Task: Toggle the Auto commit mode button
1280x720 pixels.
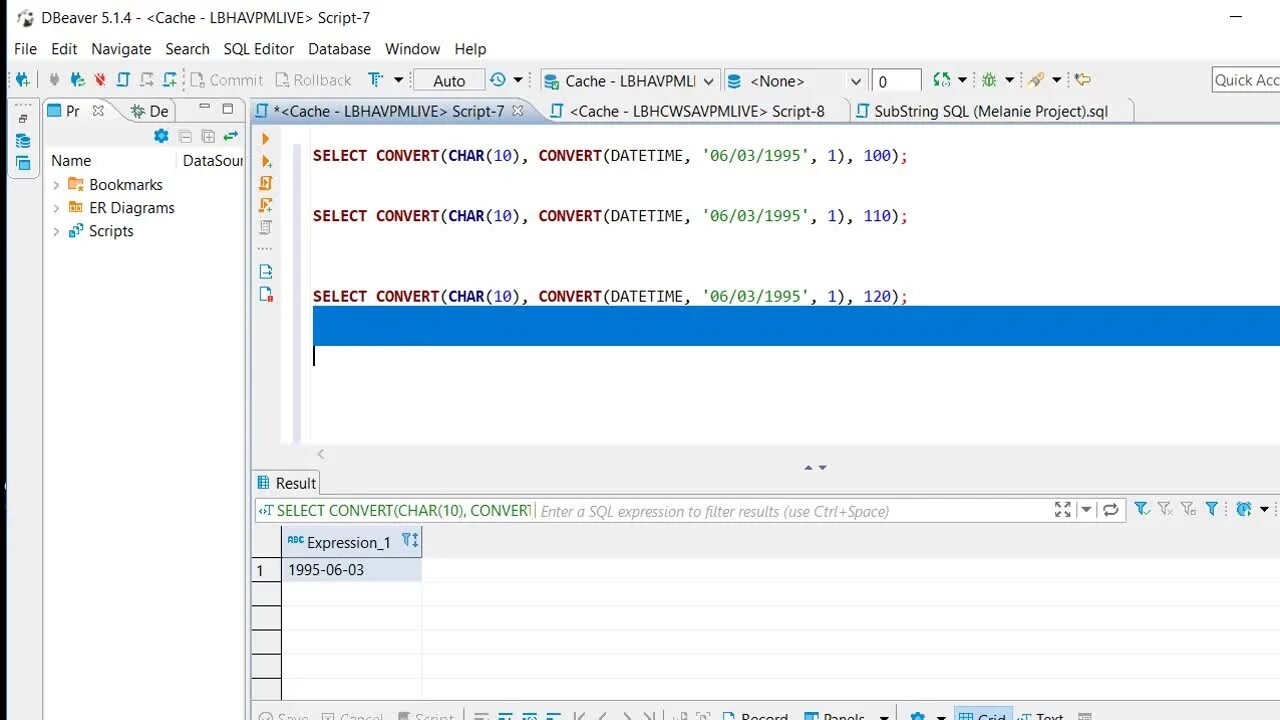Action: click(x=449, y=81)
